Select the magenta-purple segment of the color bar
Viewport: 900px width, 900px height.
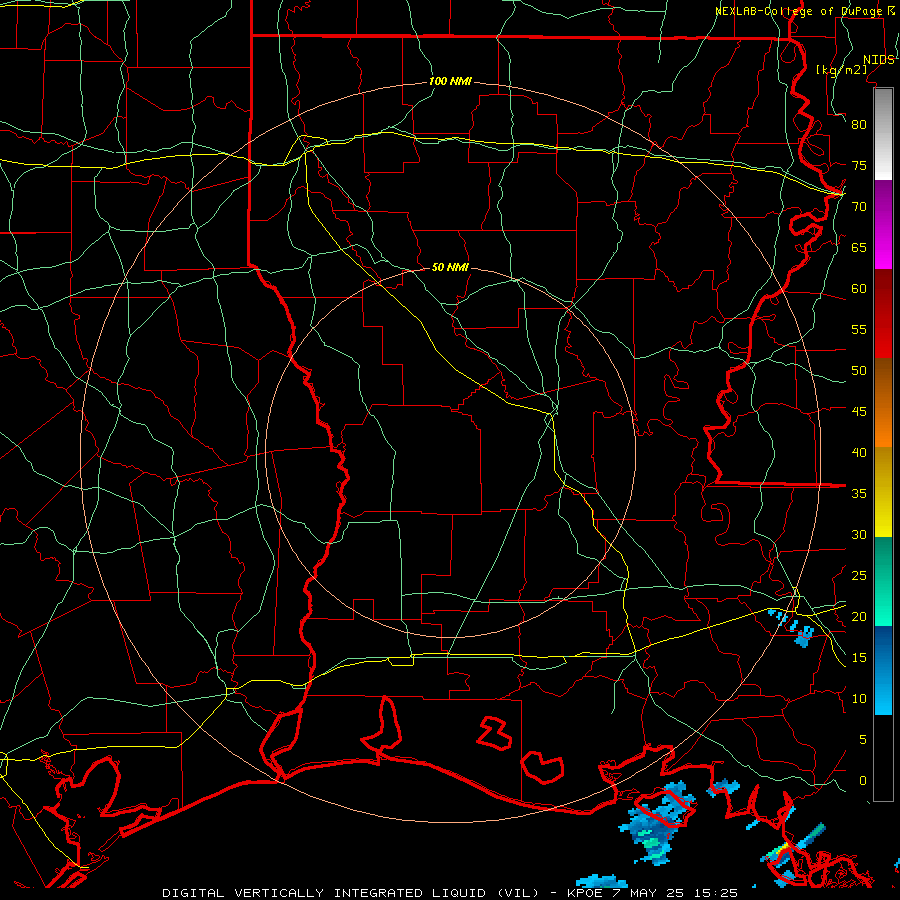tap(883, 225)
